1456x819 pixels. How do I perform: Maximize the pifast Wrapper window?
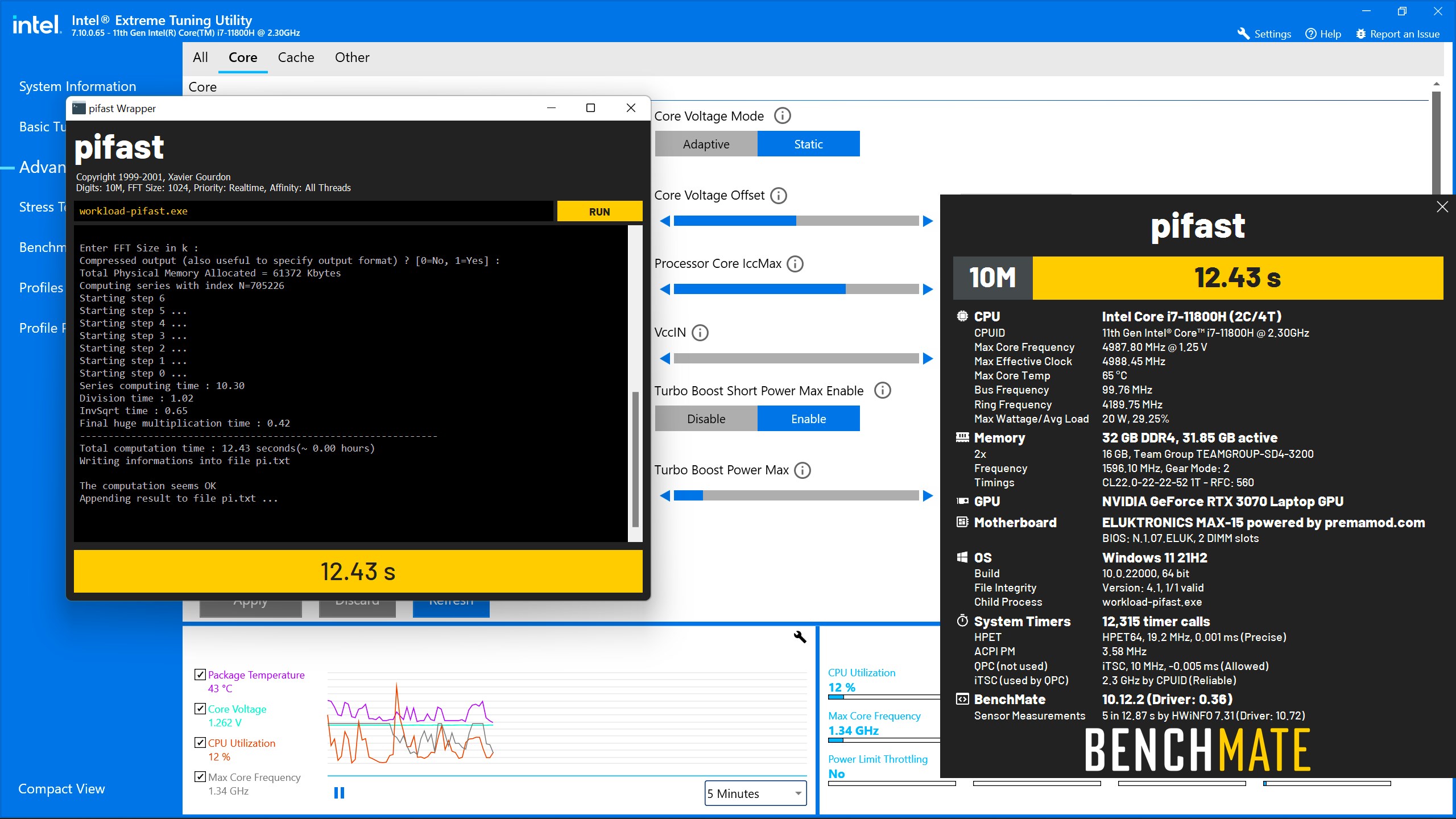point(590,108)
